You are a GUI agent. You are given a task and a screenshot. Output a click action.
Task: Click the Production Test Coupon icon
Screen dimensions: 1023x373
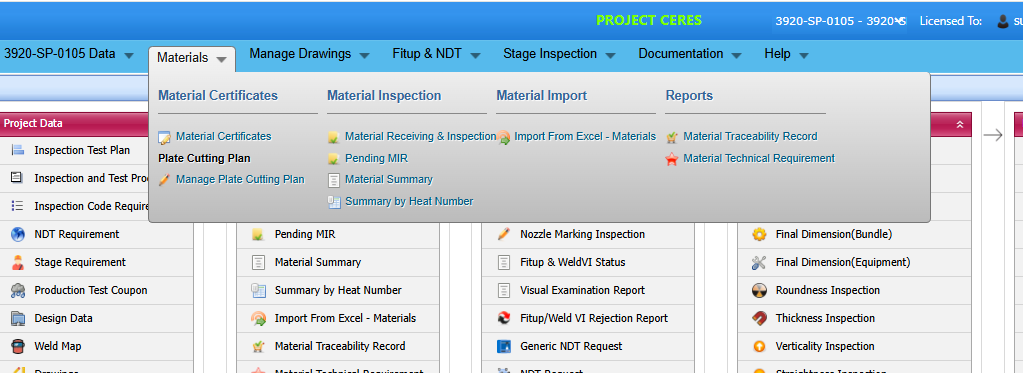(18, 290)
